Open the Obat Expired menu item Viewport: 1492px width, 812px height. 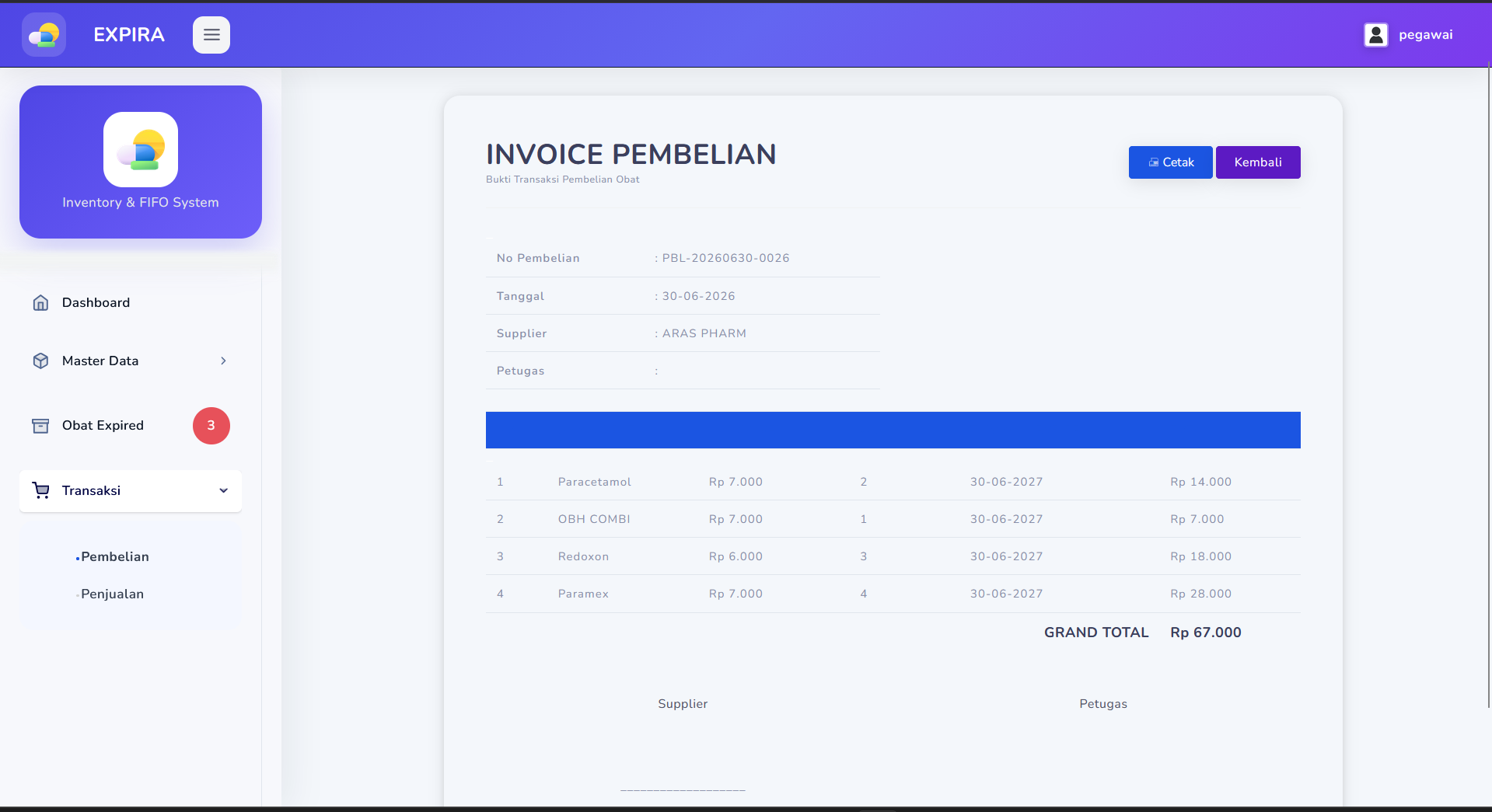click(131, 426)
